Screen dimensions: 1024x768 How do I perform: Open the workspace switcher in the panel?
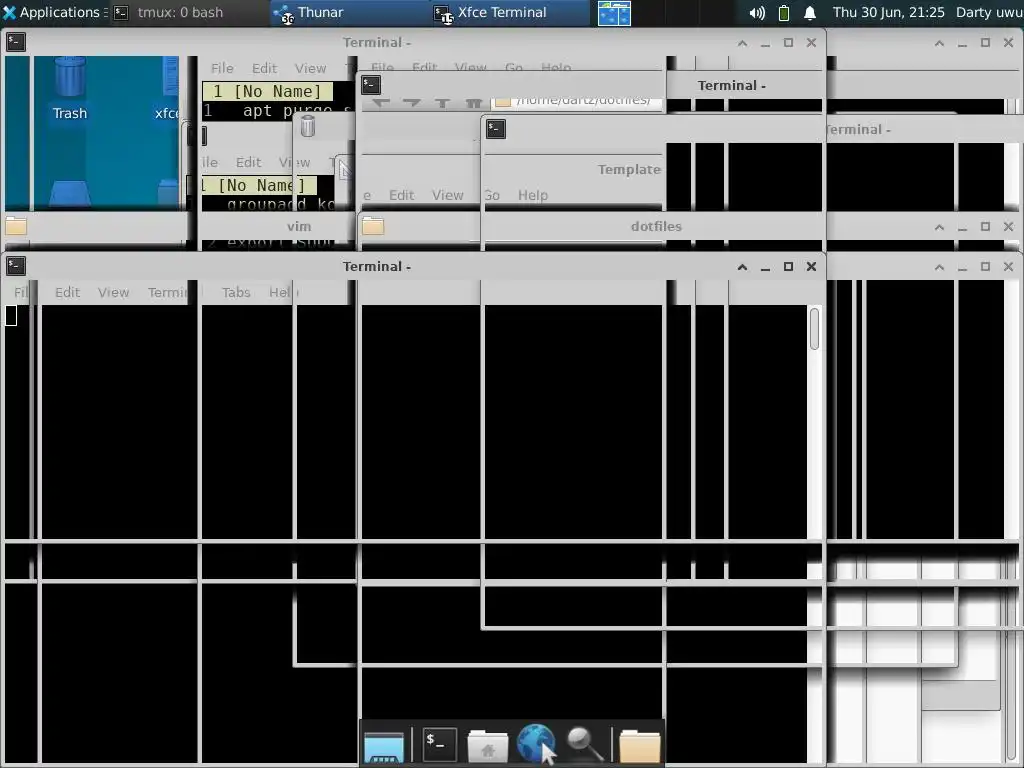click(x=614, y=13)
